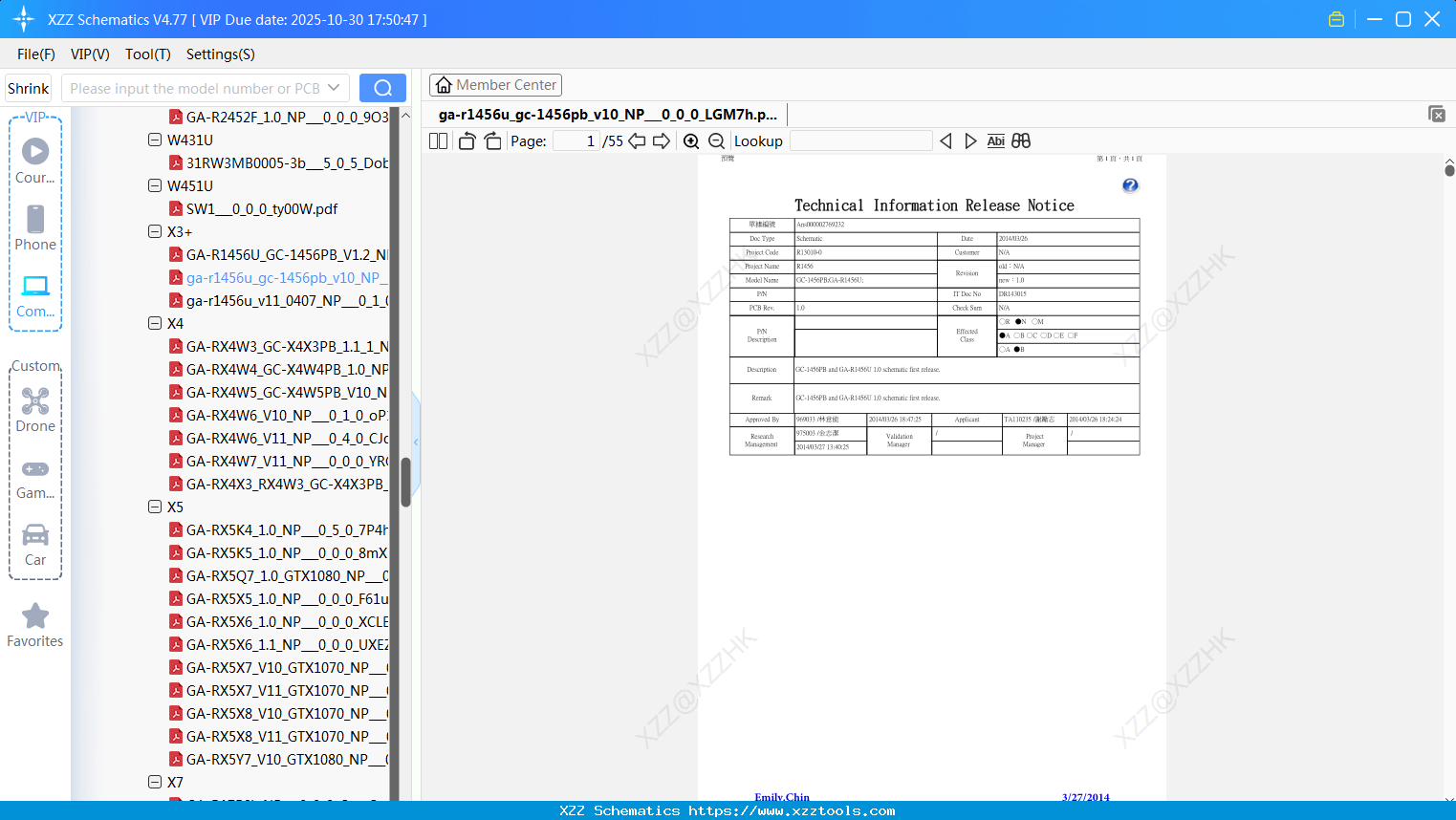
Task: Open the model number dropdown arrow
Action: coord(334,88)
